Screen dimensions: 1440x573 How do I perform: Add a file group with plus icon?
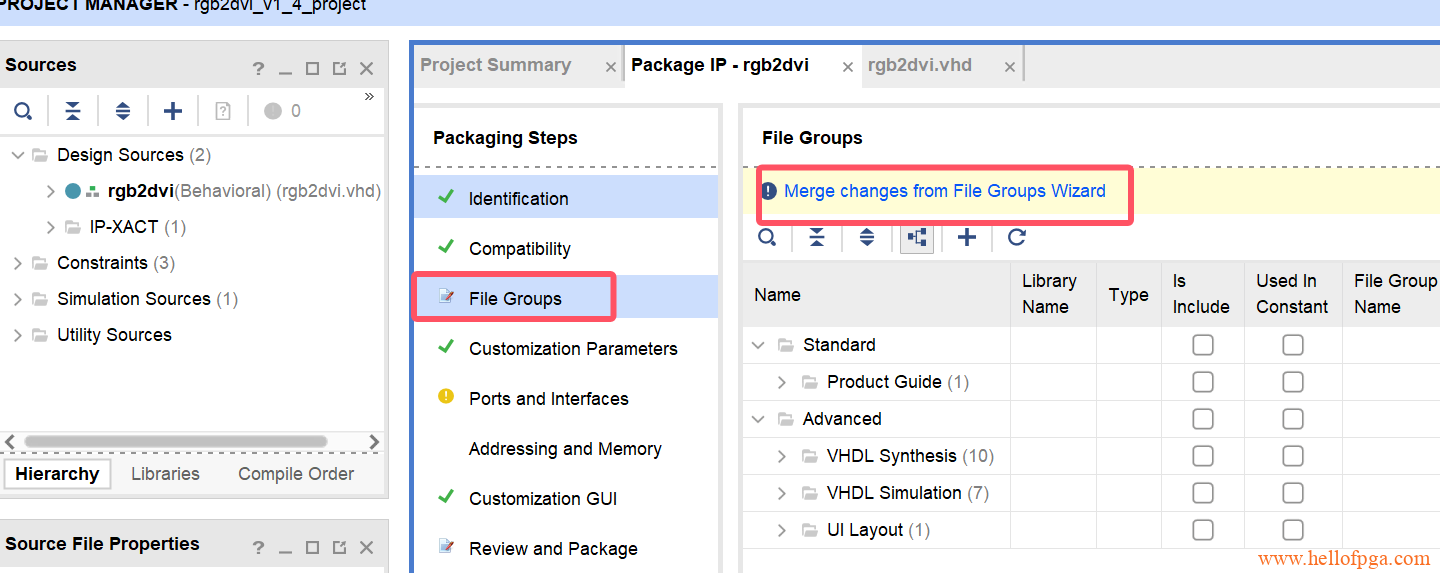coord(966,238)
